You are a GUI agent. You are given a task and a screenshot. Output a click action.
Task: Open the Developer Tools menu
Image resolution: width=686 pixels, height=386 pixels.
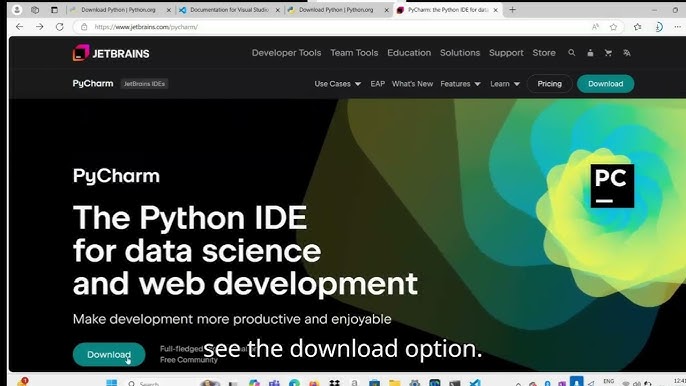(286, 53)
